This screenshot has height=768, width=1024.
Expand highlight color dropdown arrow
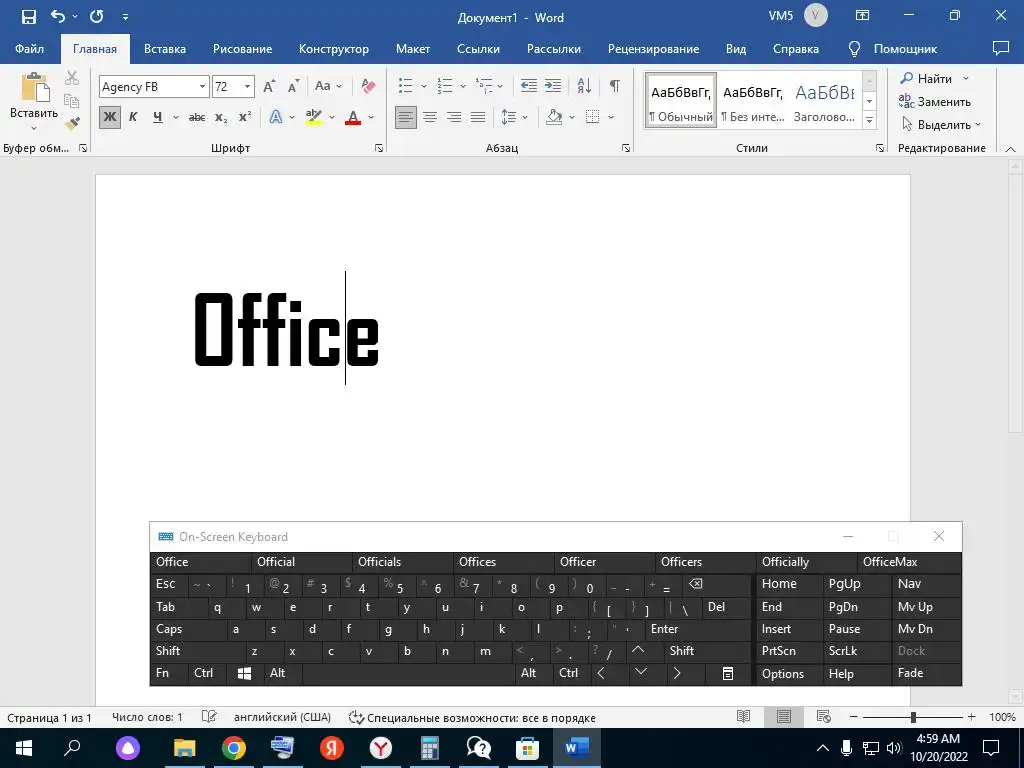332,118
